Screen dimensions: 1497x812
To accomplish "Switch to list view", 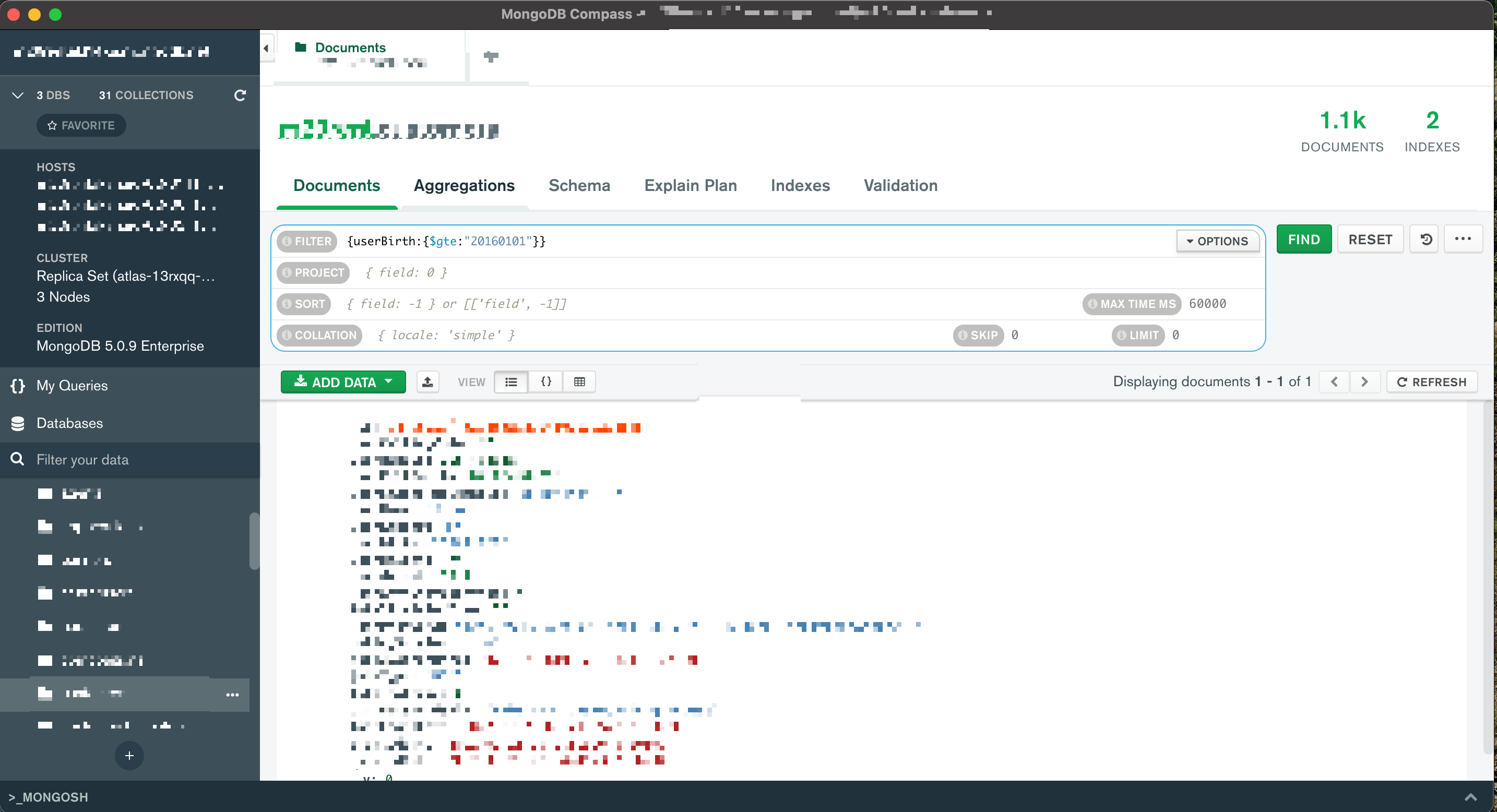I will click(512, 382).
